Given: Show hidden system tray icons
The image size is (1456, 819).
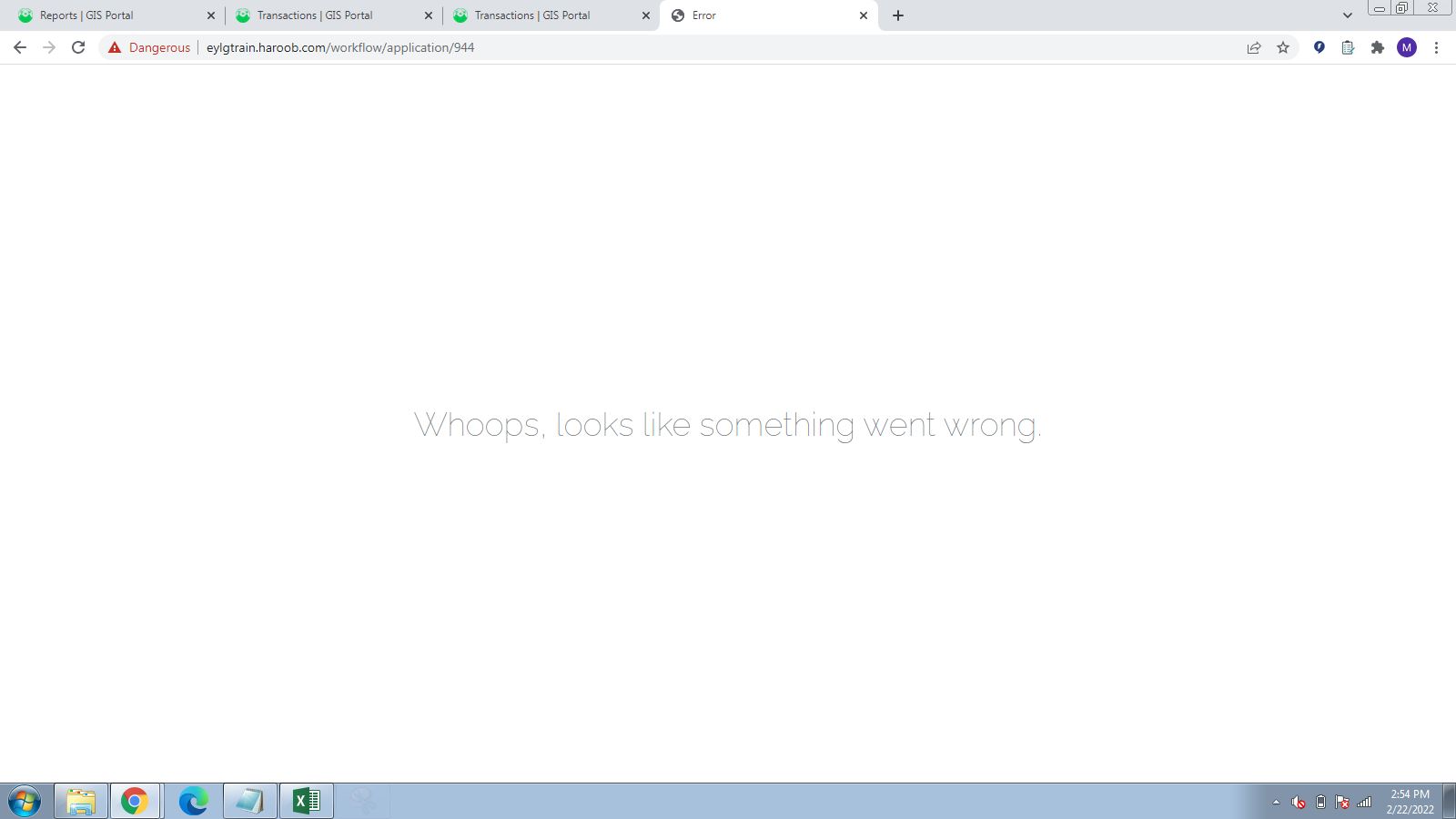Looking at the screenshot, I should [1276, 803].
